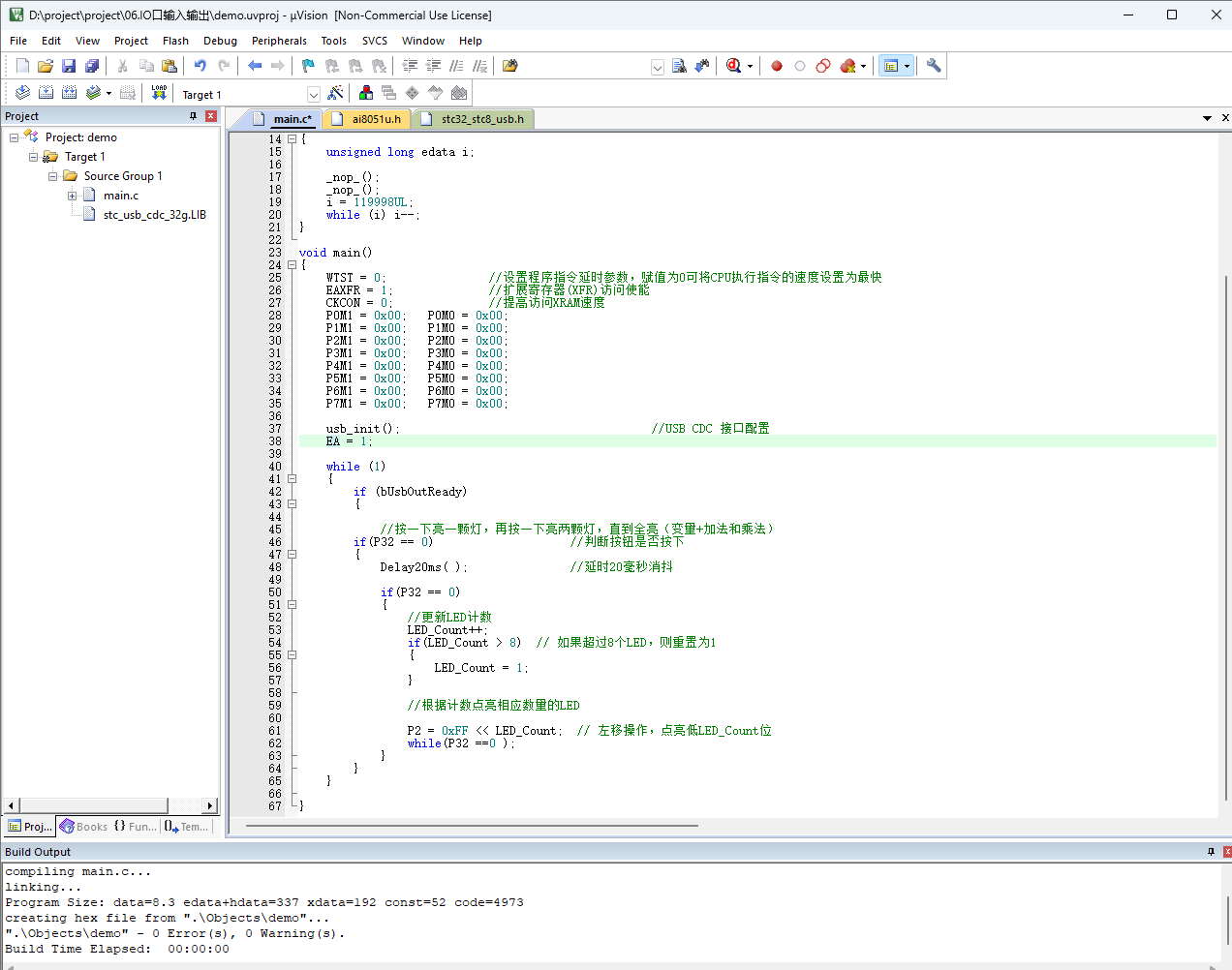Click the Build target toolbar icon

pyautogui.click(x=46, y=93)
